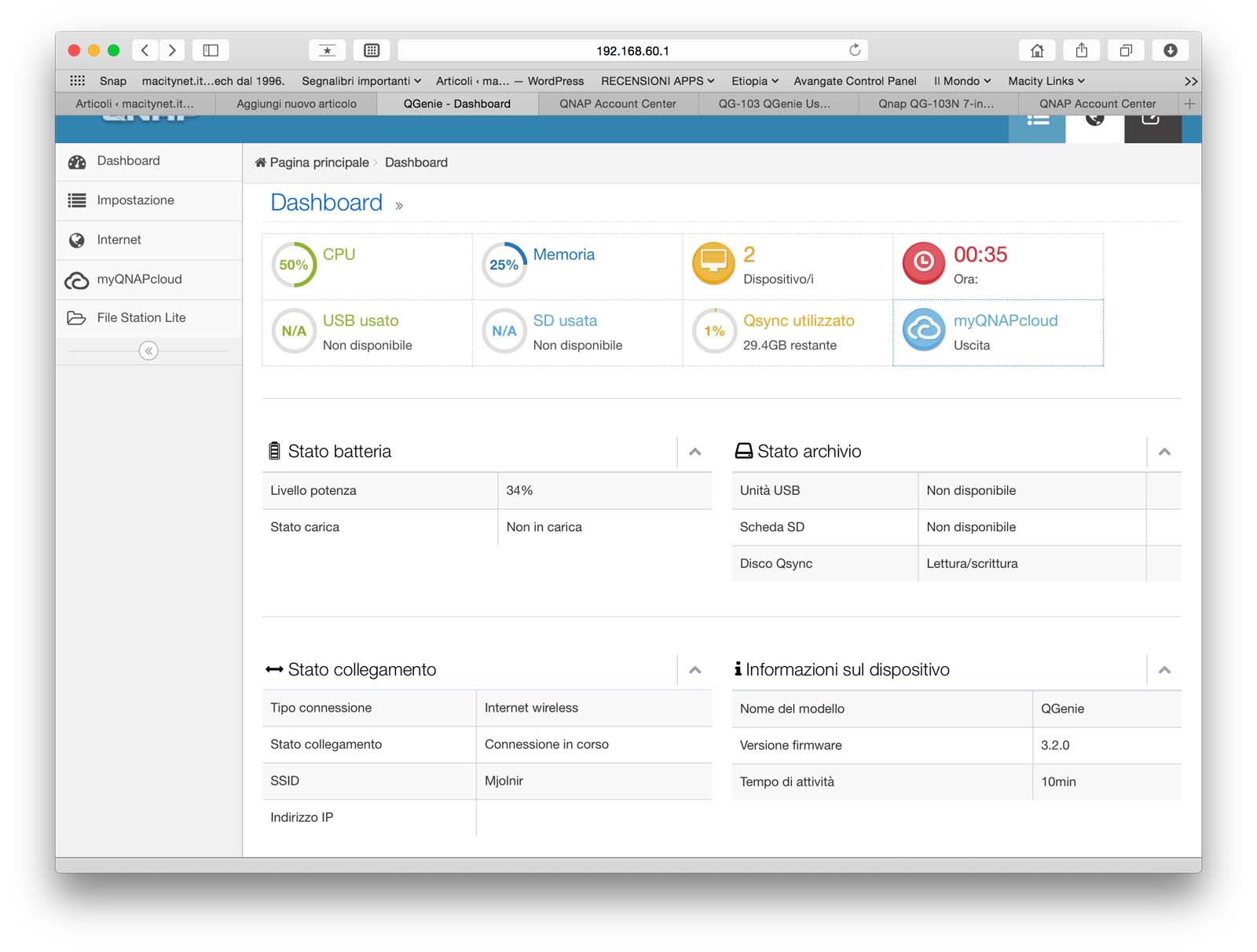Go back with Safari's back arrow

pos(145,50)
